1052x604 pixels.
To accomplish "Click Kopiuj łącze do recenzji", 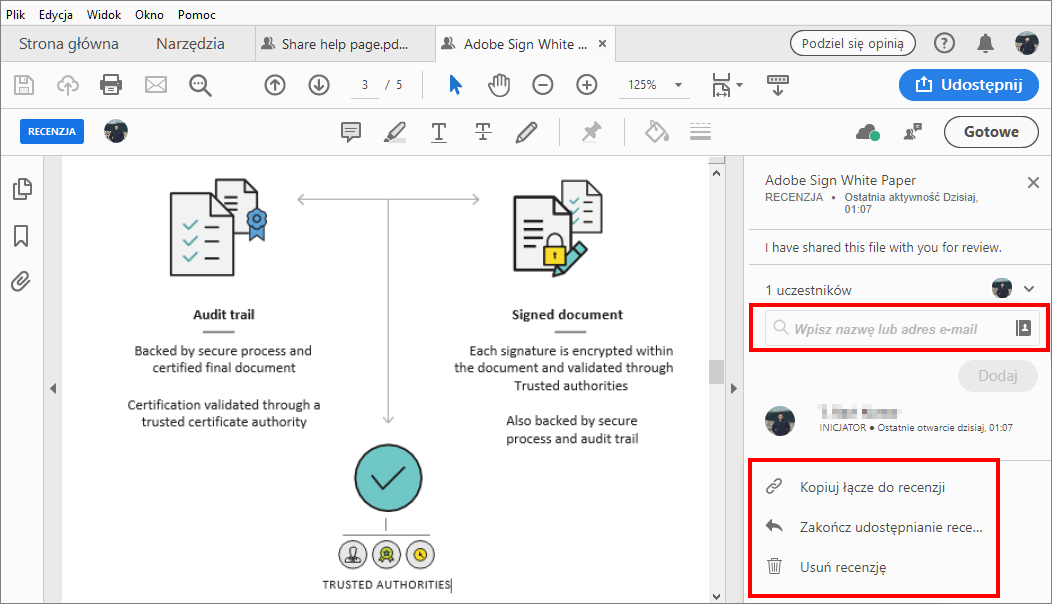I will tap(872, 487).
